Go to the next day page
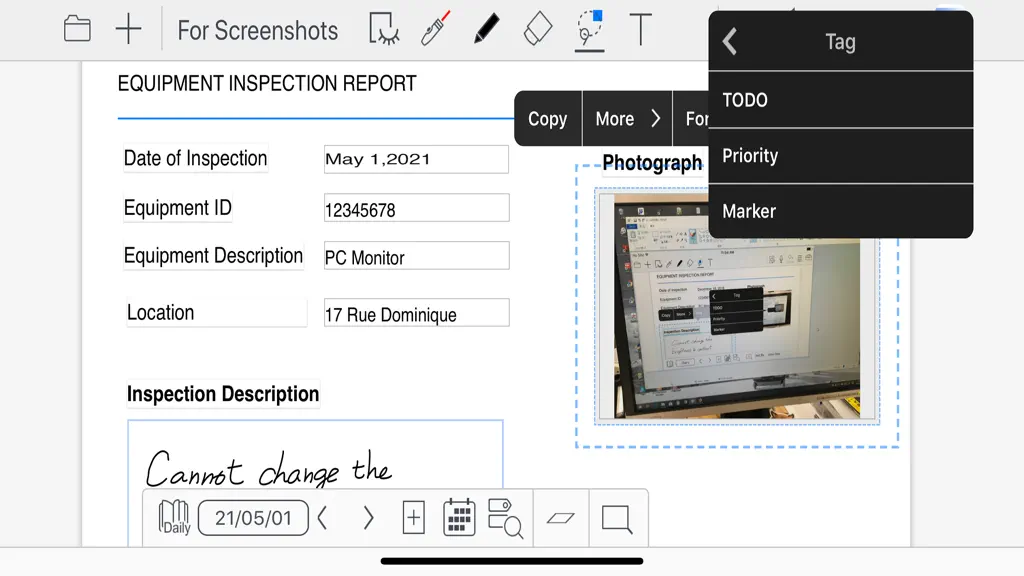The width and height of the screenshot is (1024, 576). click(368, 518)
